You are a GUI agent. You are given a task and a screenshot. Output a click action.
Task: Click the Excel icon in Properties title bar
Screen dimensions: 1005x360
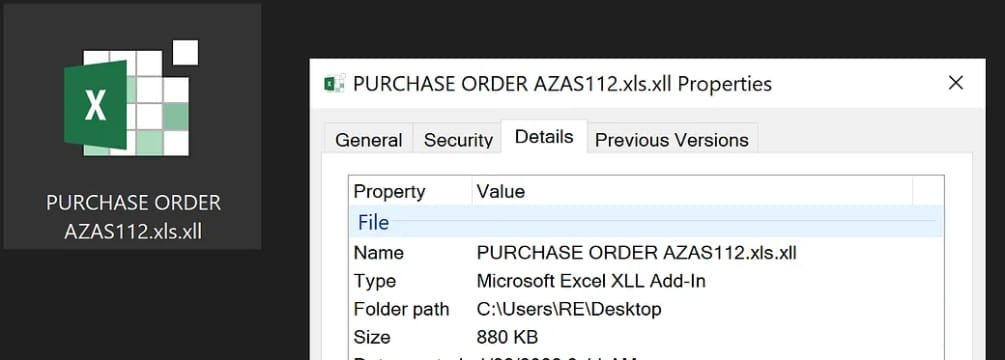point(333,84)
